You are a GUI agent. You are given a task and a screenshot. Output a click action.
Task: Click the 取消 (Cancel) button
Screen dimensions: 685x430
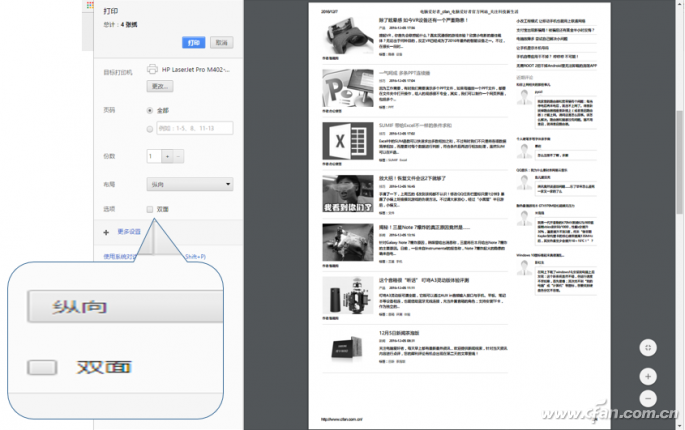[221, 43]
